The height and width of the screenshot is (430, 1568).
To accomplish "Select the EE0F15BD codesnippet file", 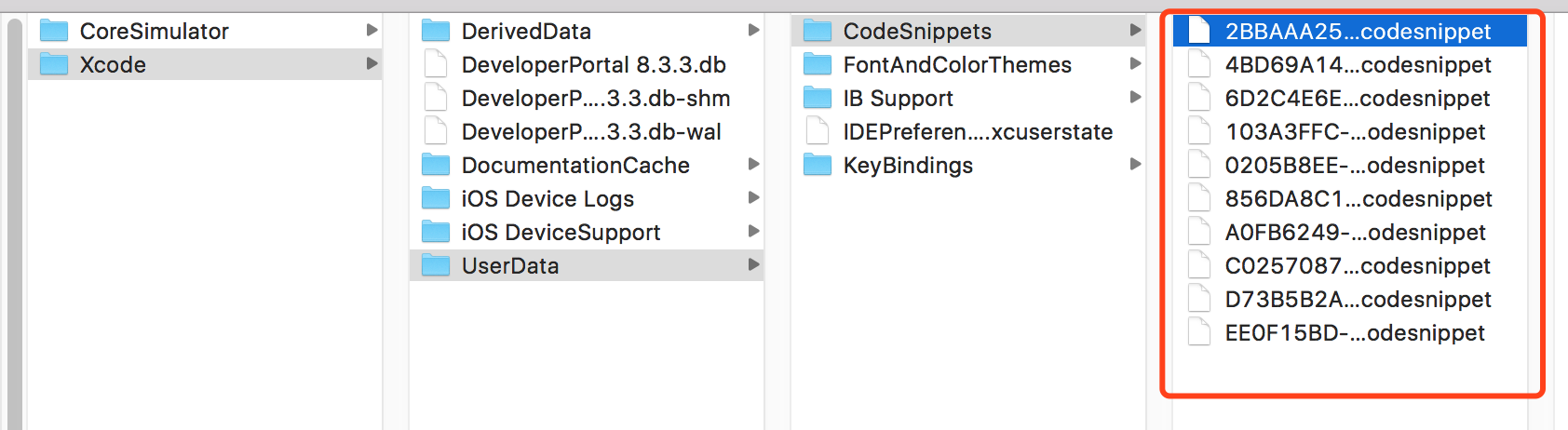I will pyautogui.click(x=1350, y=333).
